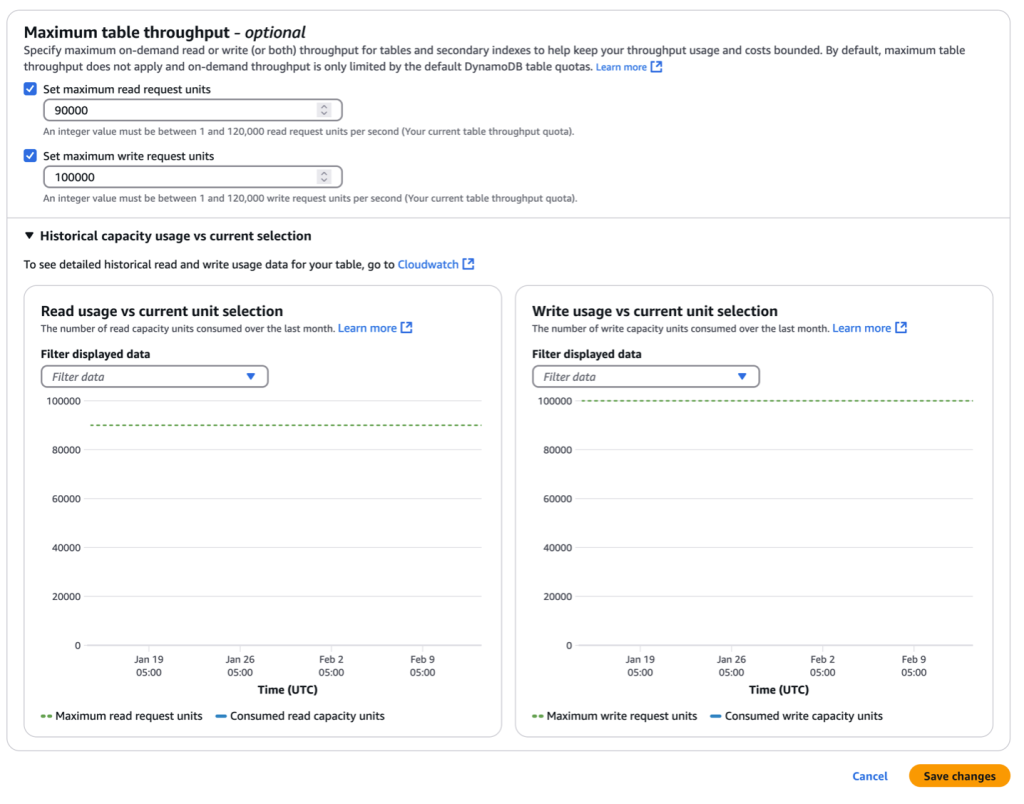The width and height of the screenshot is (1024, 804).
Task: Click external link icon in Write usage panel
Action: click(x=901, y=328)
